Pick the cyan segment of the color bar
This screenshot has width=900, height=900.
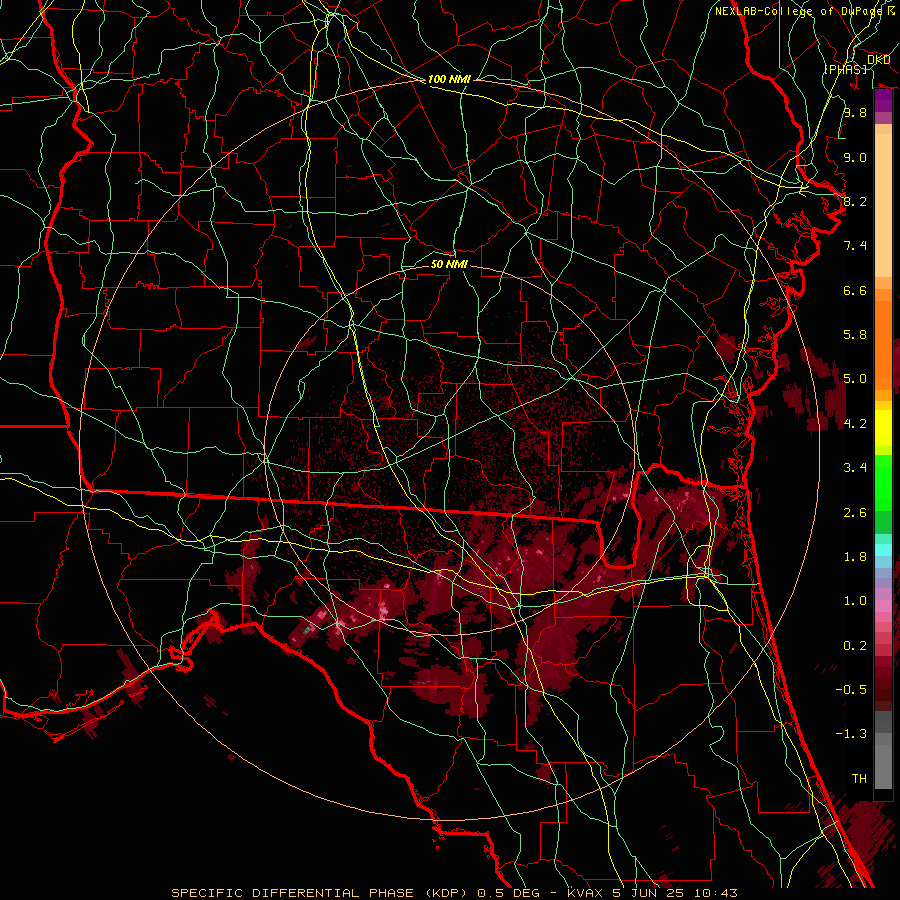883,550
